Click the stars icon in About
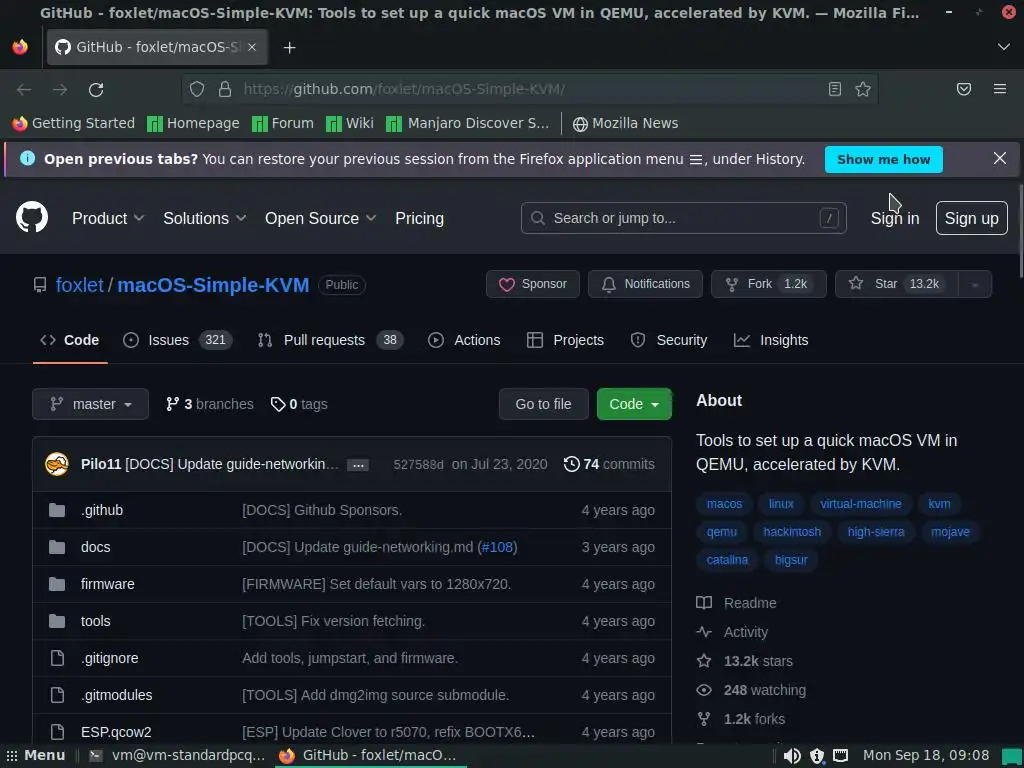 pos(704,661)
